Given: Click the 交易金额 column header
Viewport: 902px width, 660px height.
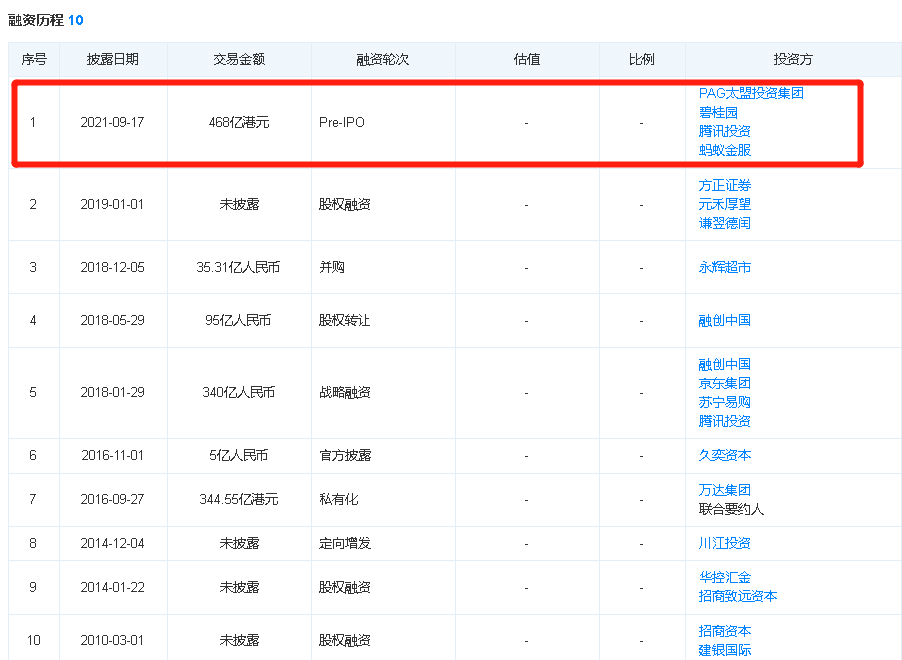Looking at the screenshot, I should click(x=239, y=60).
